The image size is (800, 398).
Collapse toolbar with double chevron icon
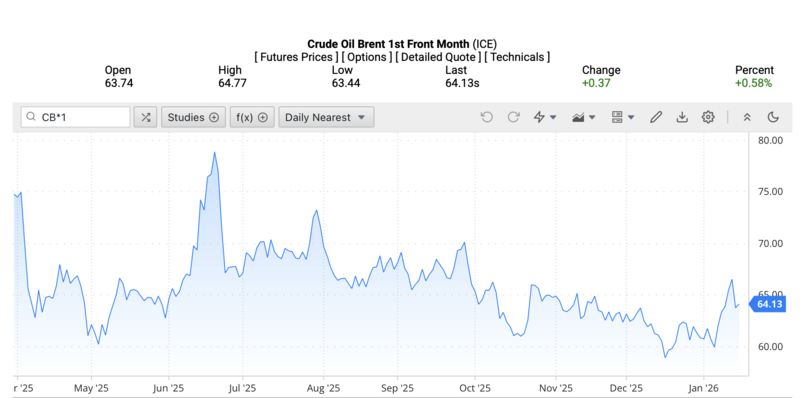(747, 117)
